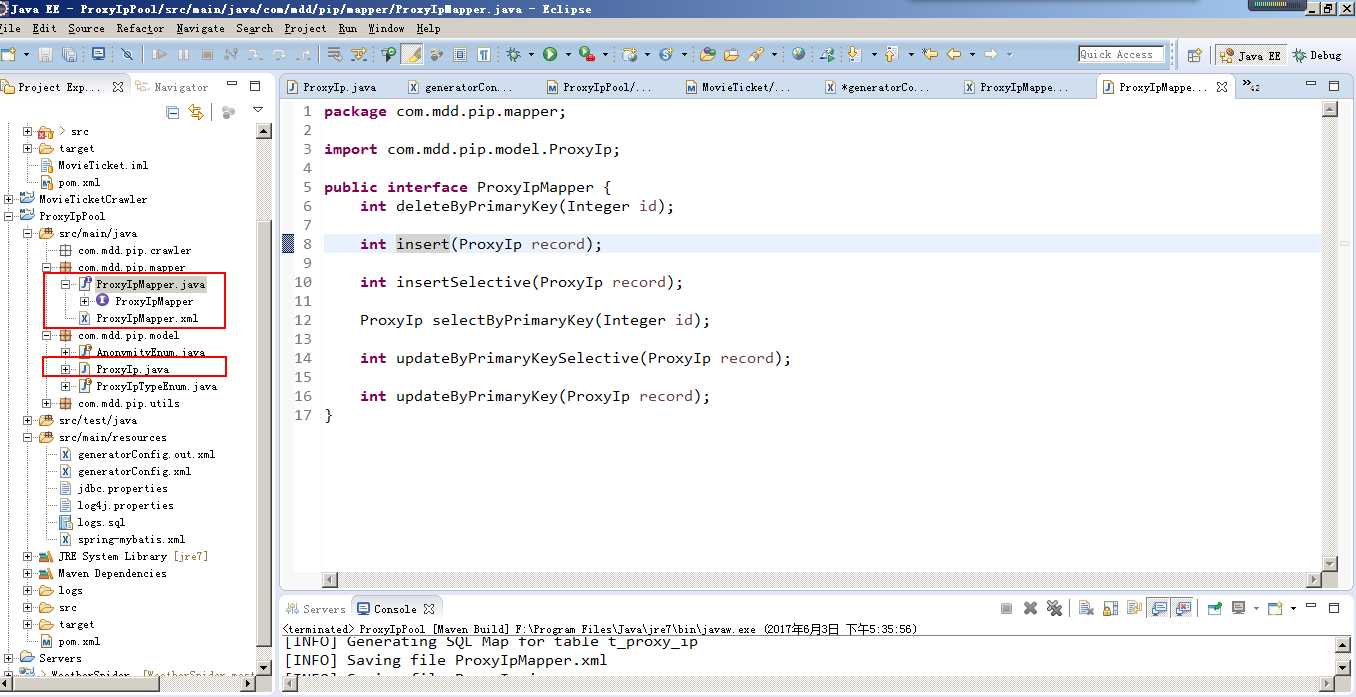Screen dimensions: 1356x697
Task: Click the Debug bug icon in toolbar
Action: pos(513,55)
